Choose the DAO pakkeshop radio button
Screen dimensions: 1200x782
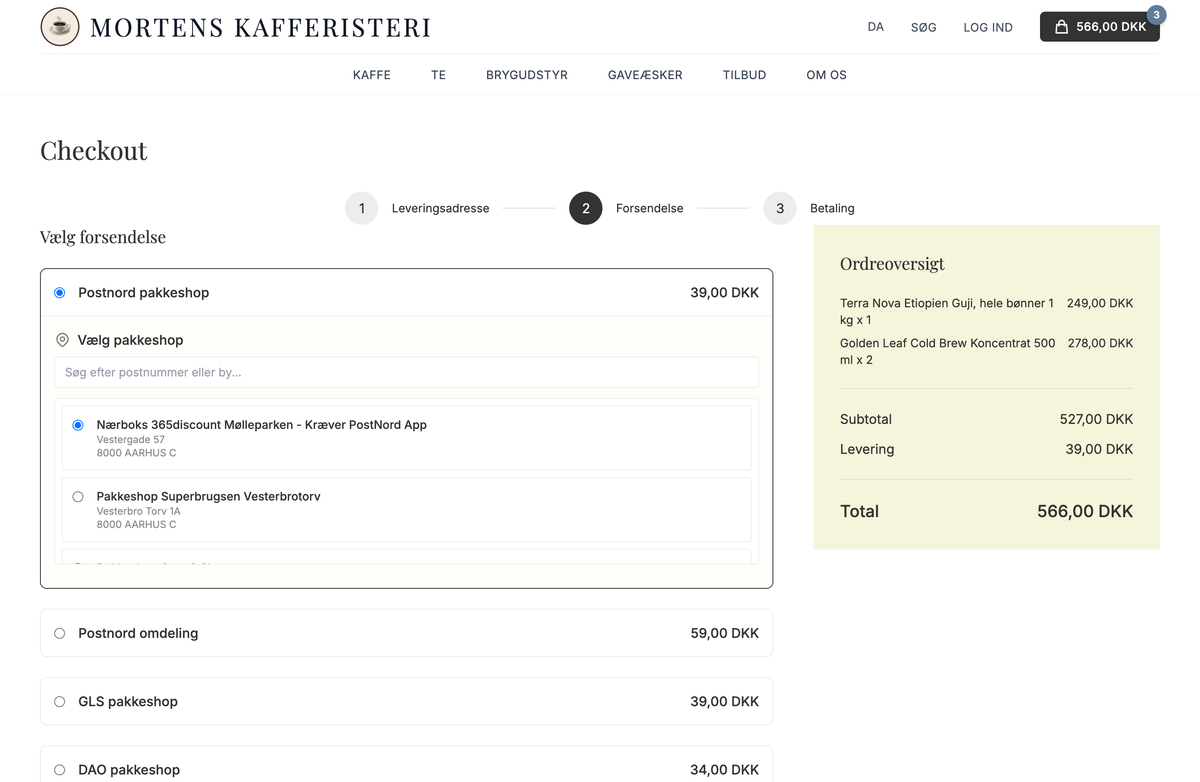click(60, 770)
